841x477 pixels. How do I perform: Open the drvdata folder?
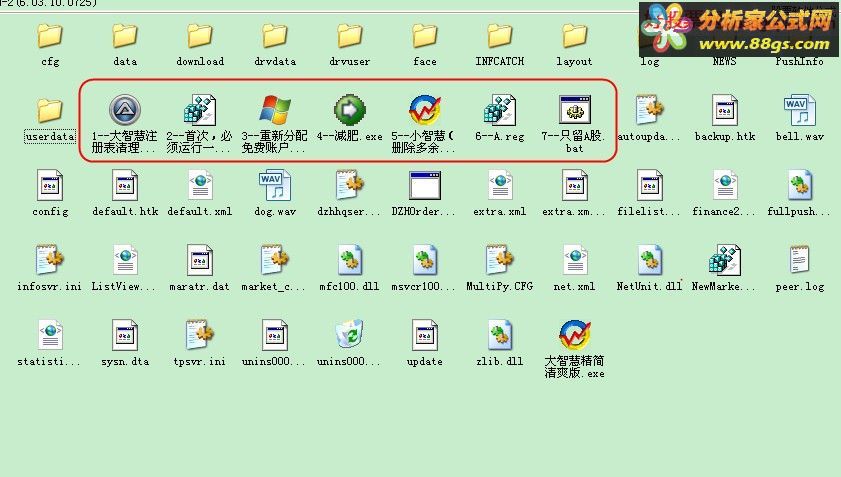tap(275, 36)
